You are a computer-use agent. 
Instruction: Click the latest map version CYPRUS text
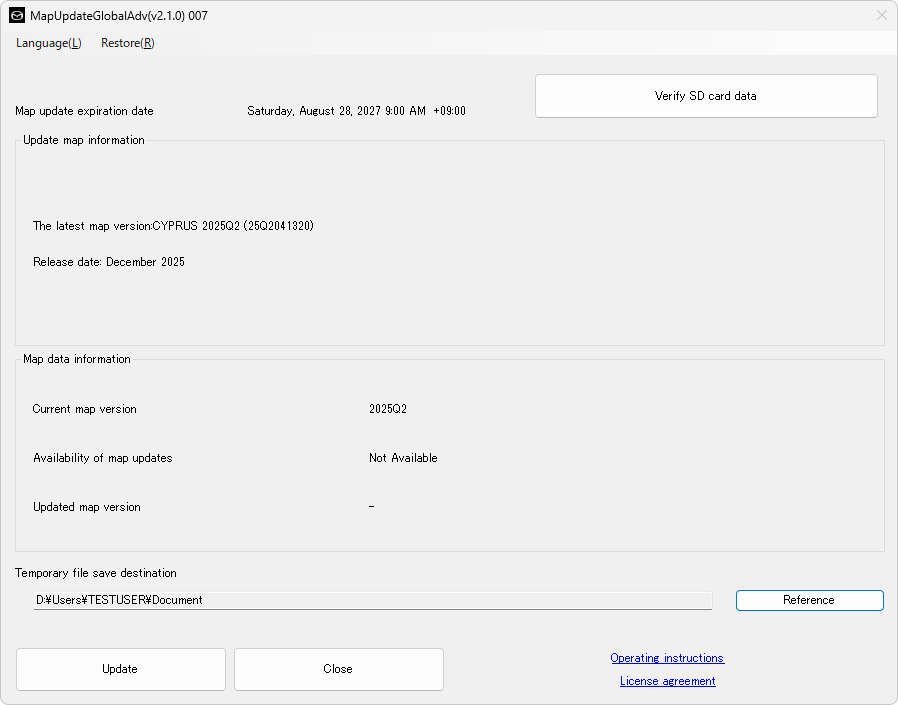click(x=173, y=226)
